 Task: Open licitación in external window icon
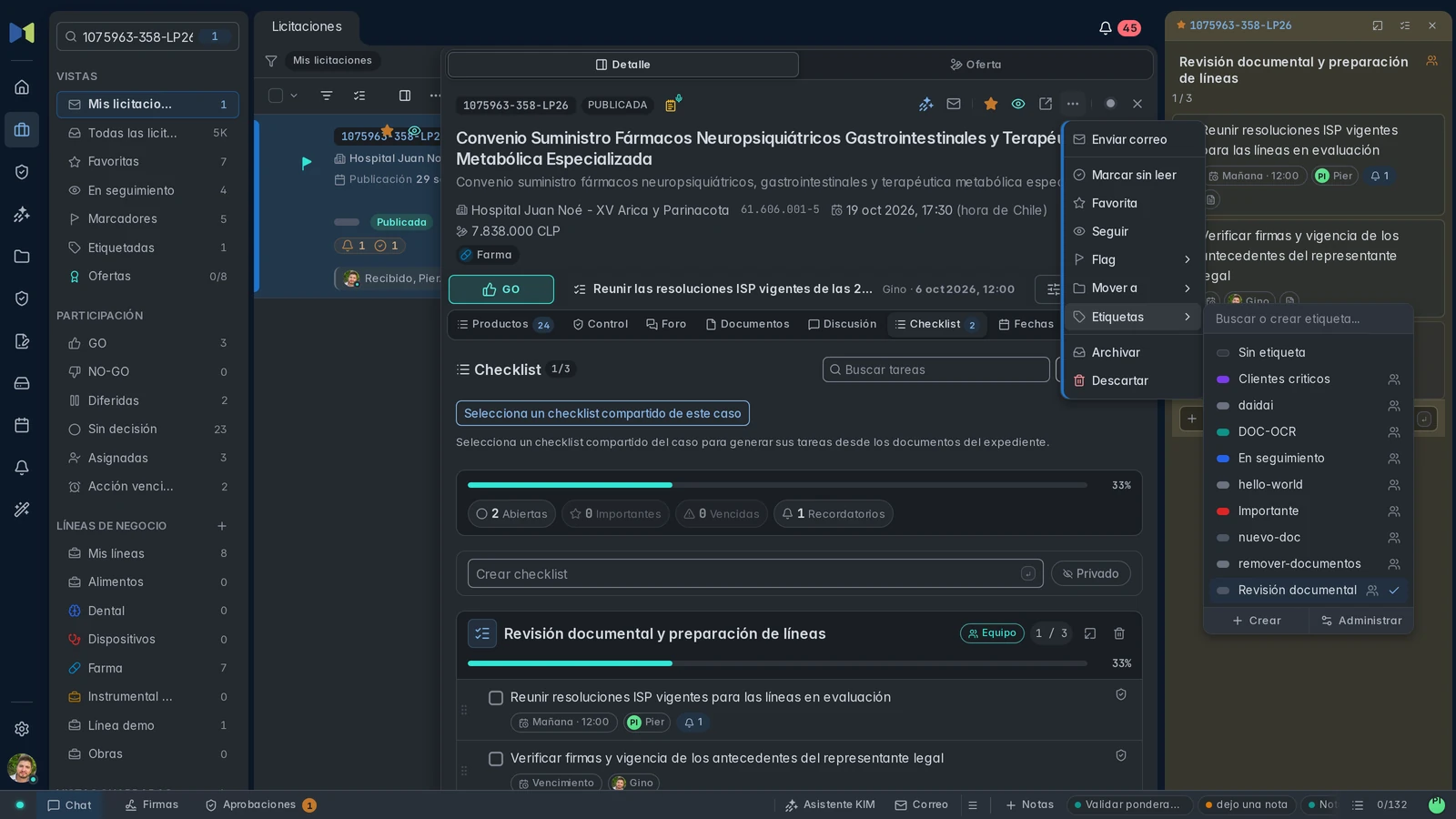tap(1046, 104)
